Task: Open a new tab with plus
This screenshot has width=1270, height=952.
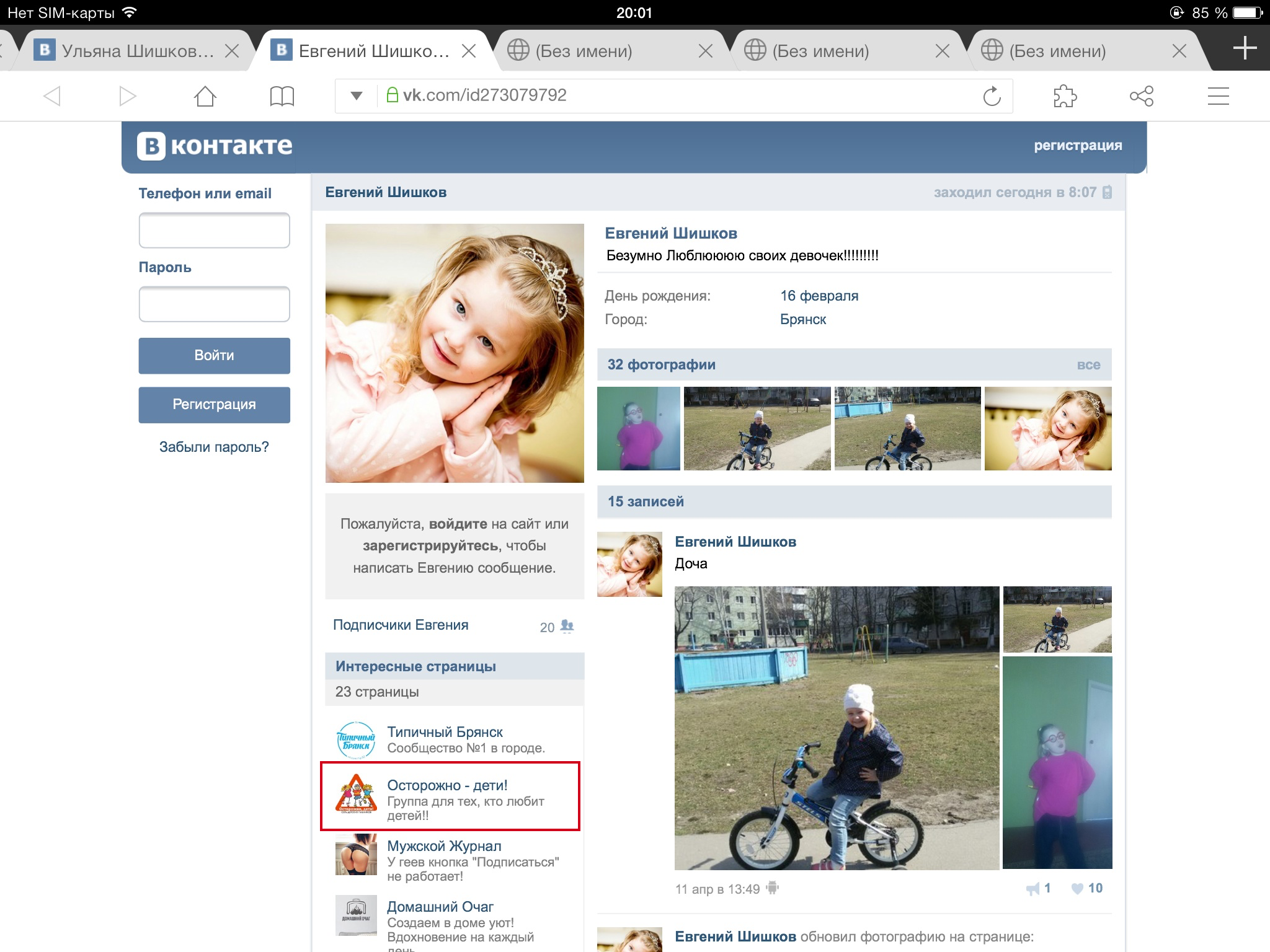Action: pyautogui.click(x=1244, y=48)
